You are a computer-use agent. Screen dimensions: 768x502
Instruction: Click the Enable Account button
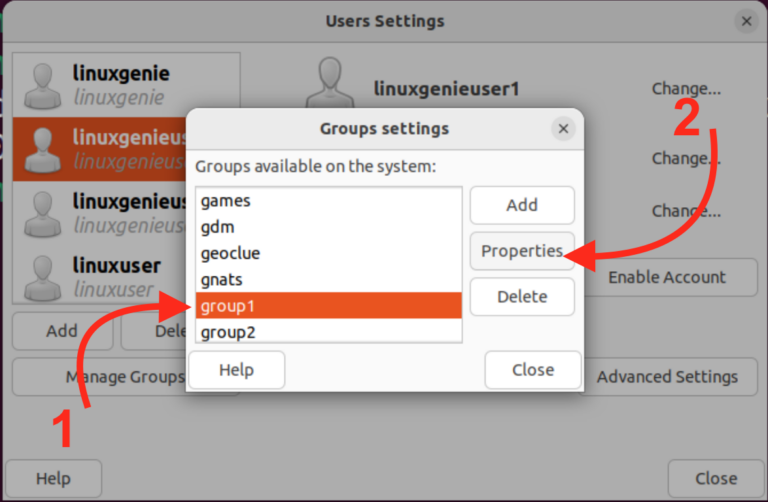[667, 277]
